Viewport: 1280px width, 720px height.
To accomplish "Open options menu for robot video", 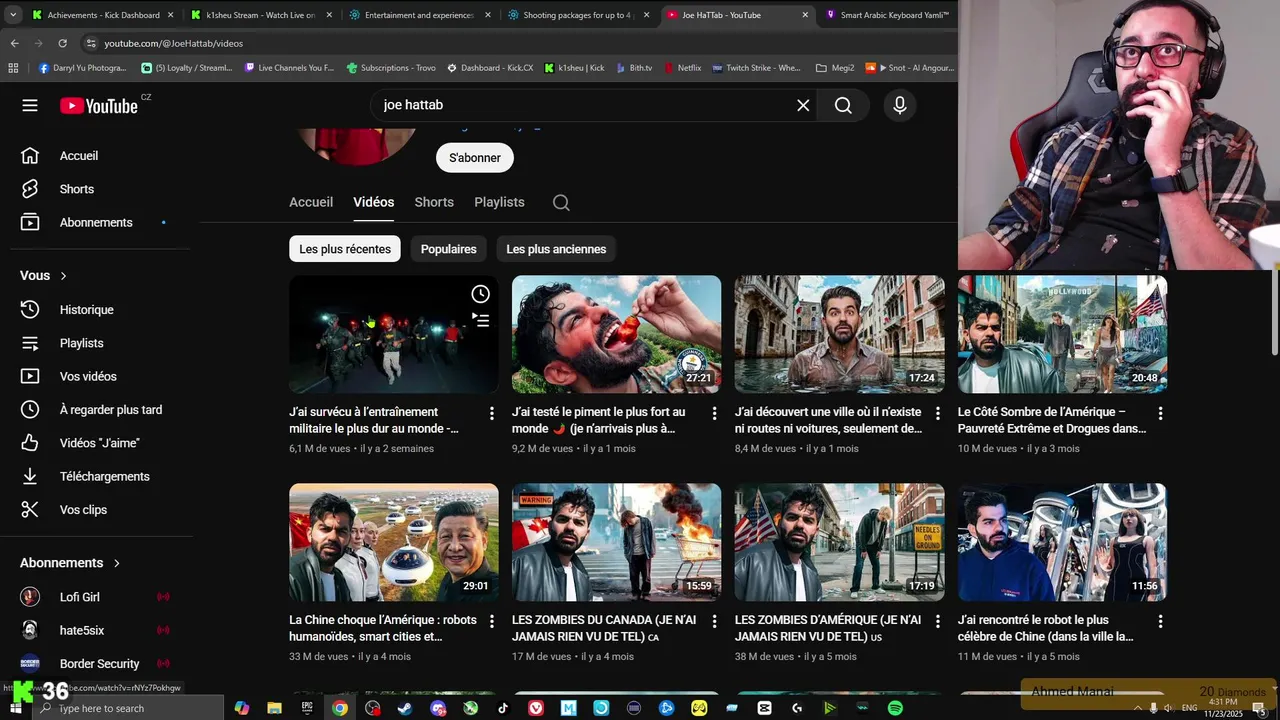I will [x=1160, y=621].
